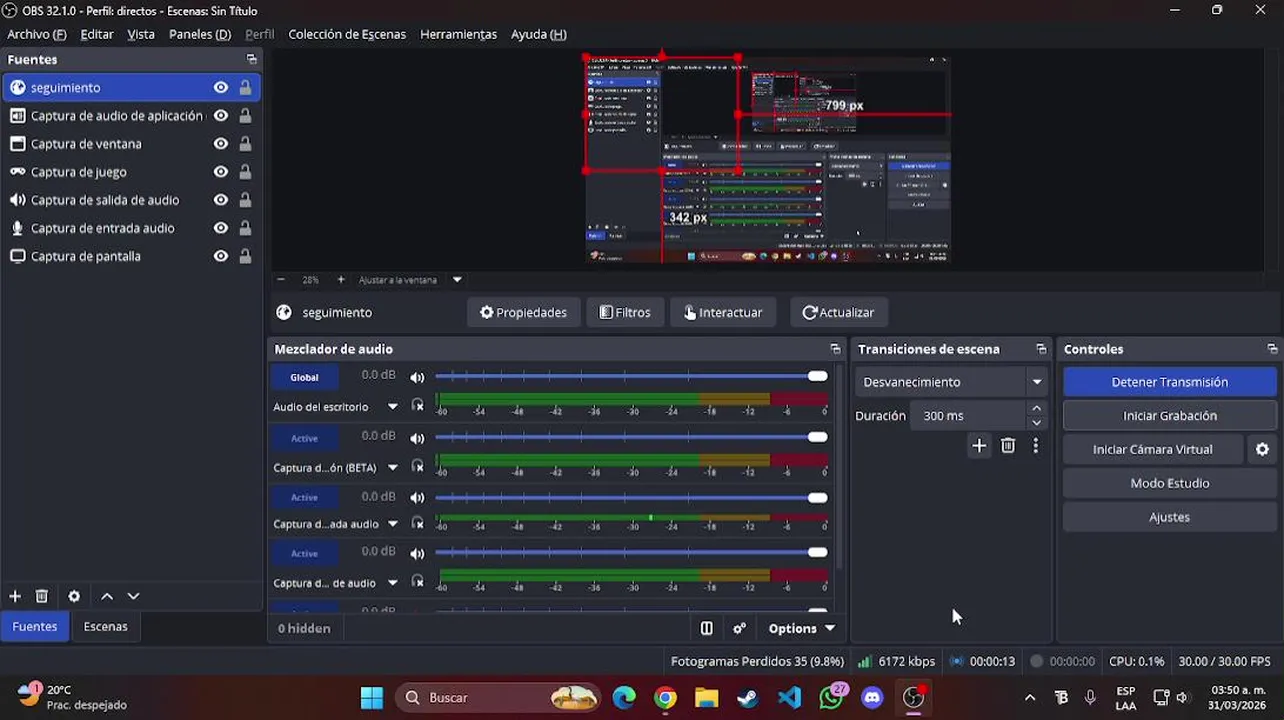Start recording with Iniciar Grabación
The width and height of the screenshot is (1284, 720).
[1169, 416]
